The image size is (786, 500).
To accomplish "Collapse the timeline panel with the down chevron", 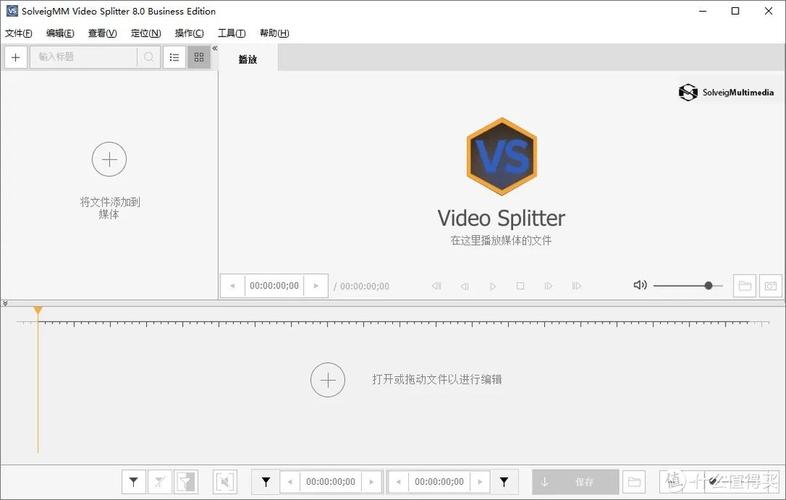I will point(5,303).
